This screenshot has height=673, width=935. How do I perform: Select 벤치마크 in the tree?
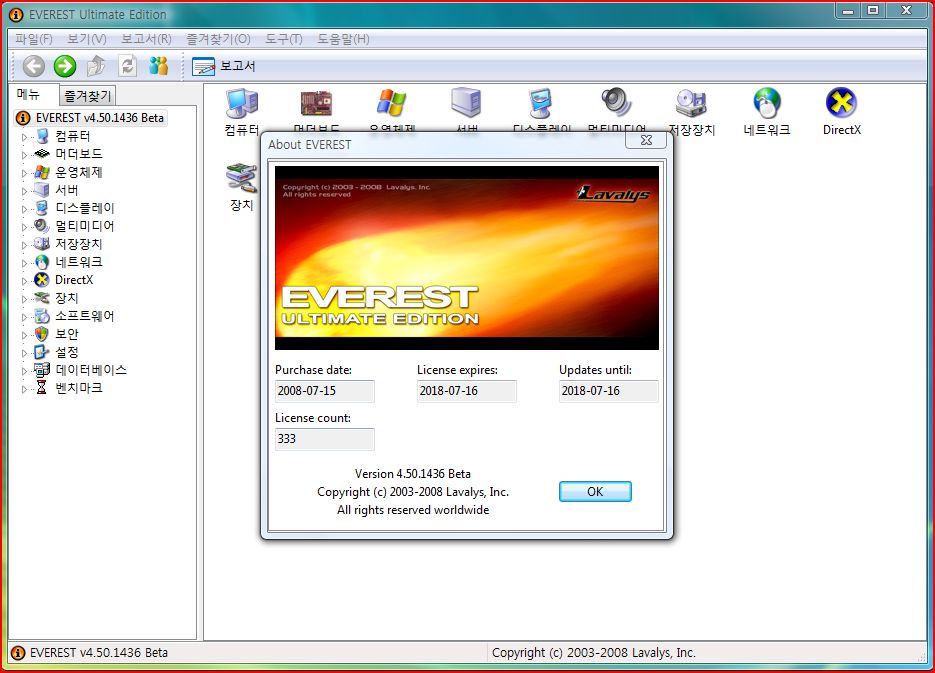[x=79, y=387]
